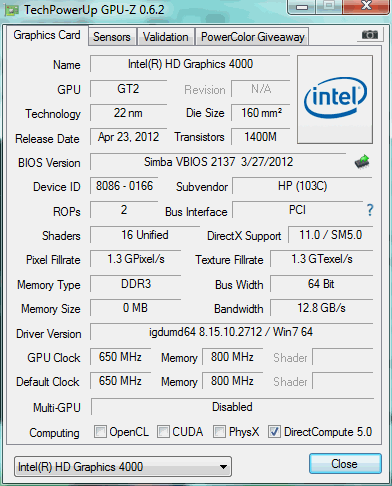This screenshot has height=486, width=392.
Task: Click the BIOS Version text field
Action: pyautogui.click(x=218, y=162)
